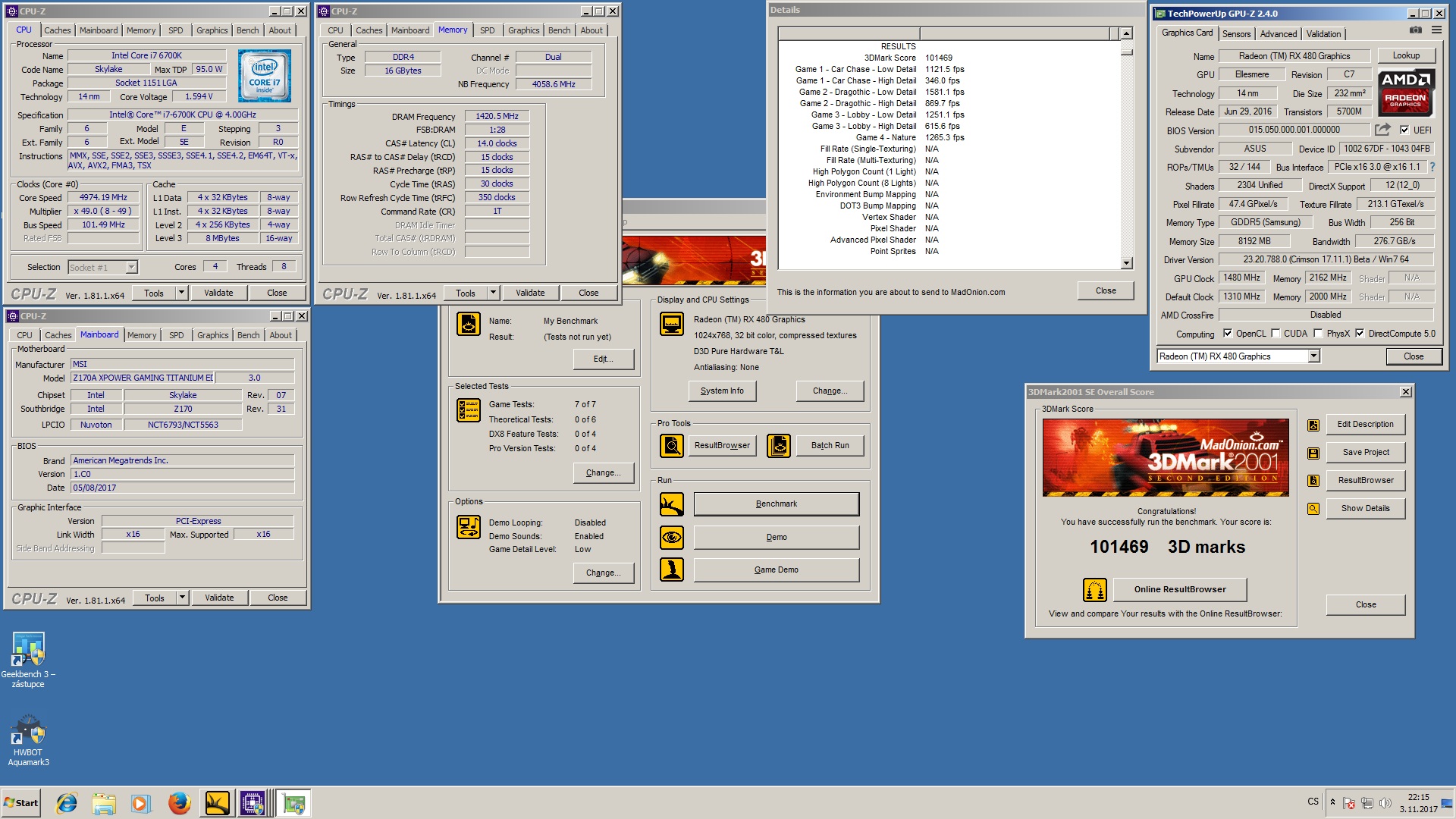
Task: Click the System Info button
Action: click(x=722, y=391)
